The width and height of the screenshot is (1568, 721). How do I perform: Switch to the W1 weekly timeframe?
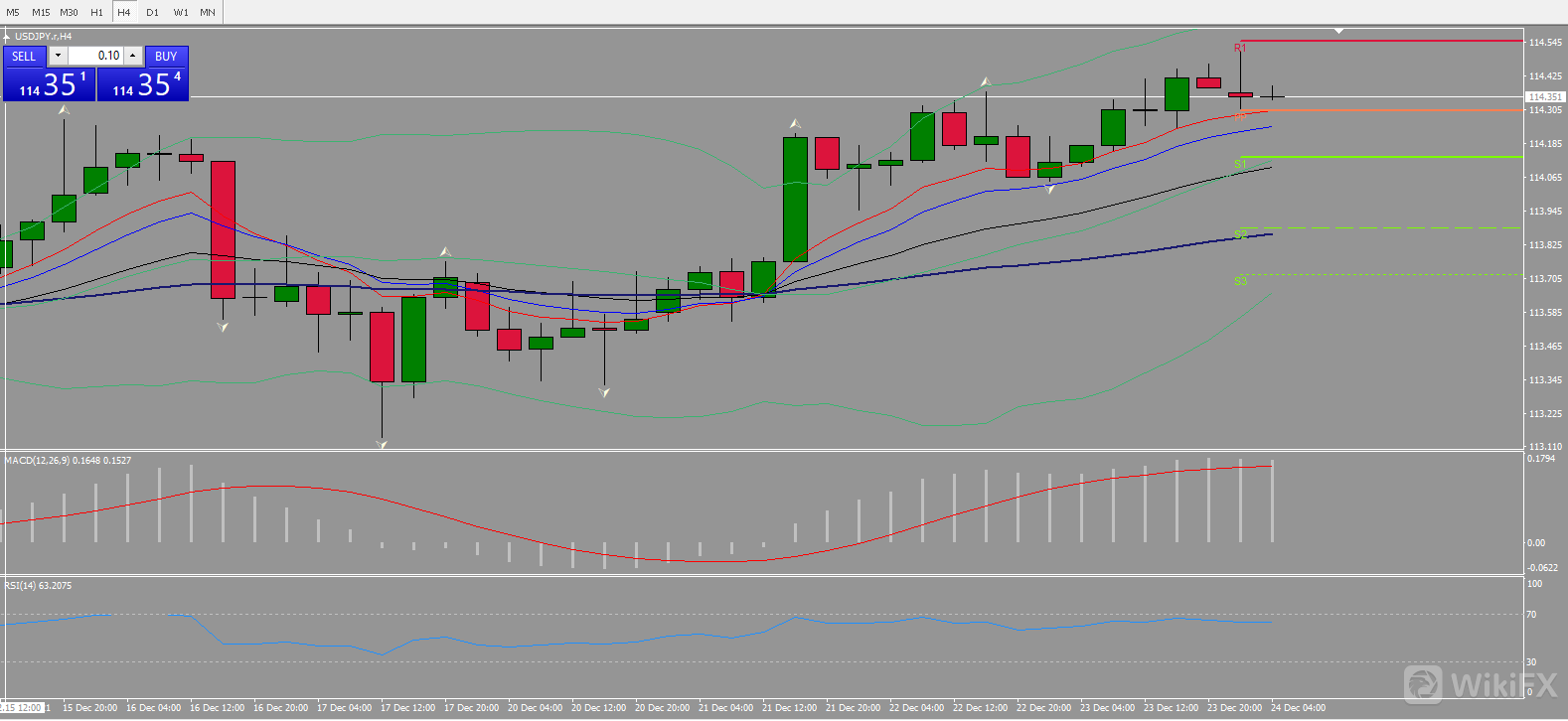[x=180, y=12]
